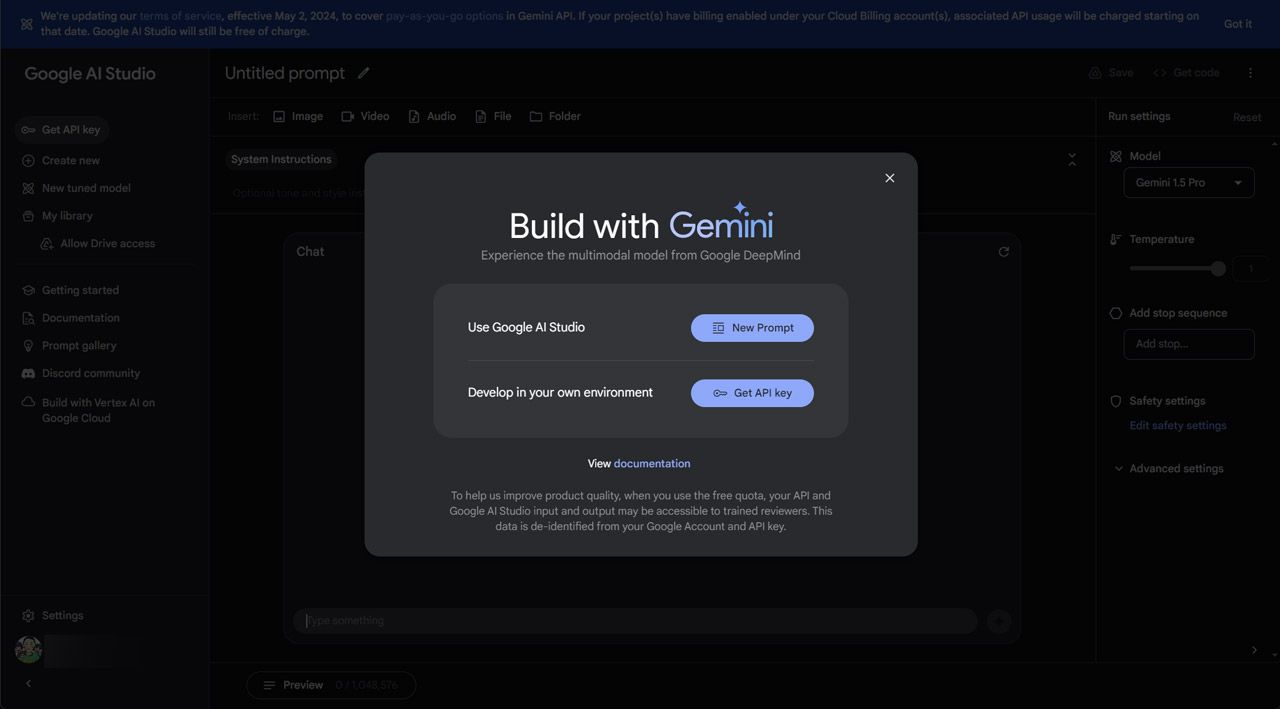Screen dimensions: 1280x709
Task: Click the temperature value field
Action: 1250,269
